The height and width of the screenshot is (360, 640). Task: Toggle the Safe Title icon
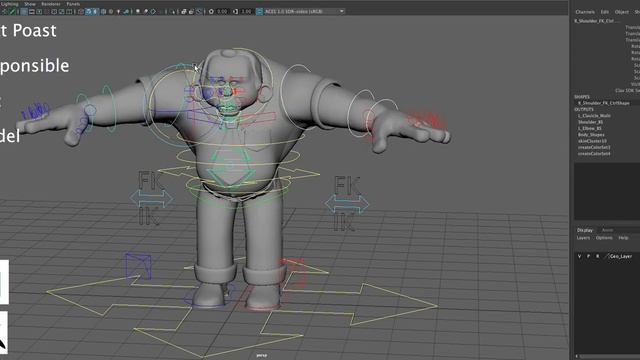69,11
